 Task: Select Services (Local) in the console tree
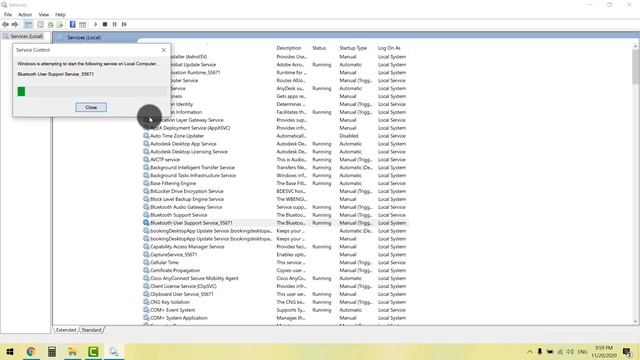(x=27, y=36)
